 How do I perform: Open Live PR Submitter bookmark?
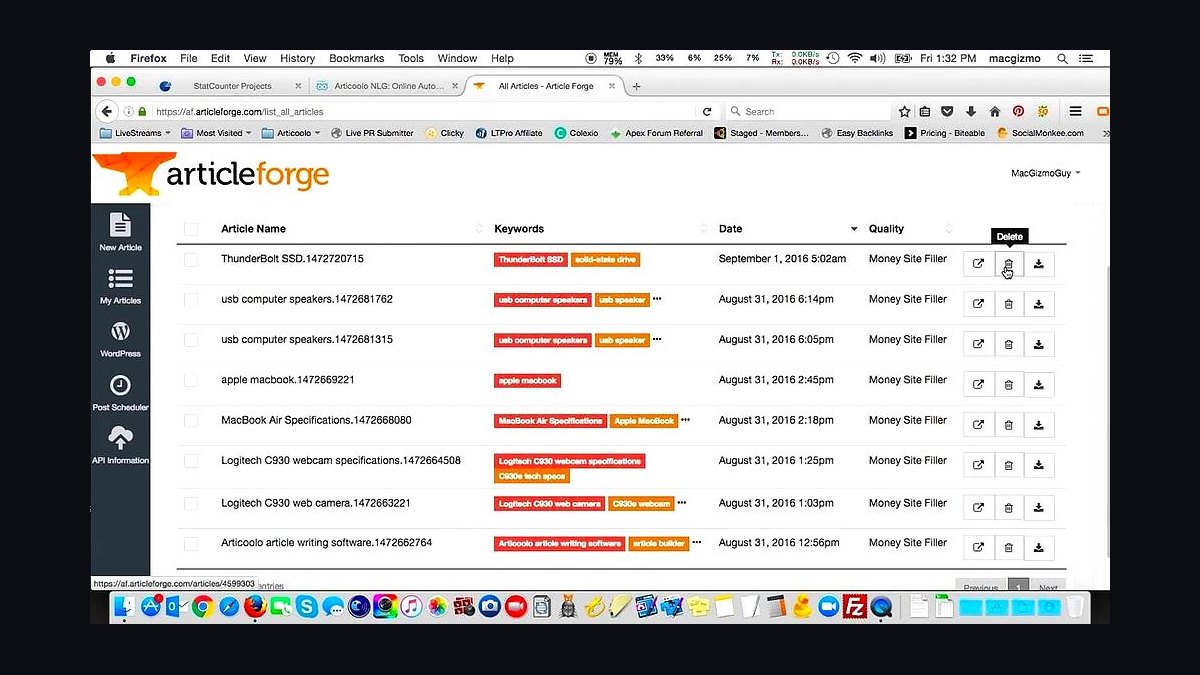pos(372,133)
